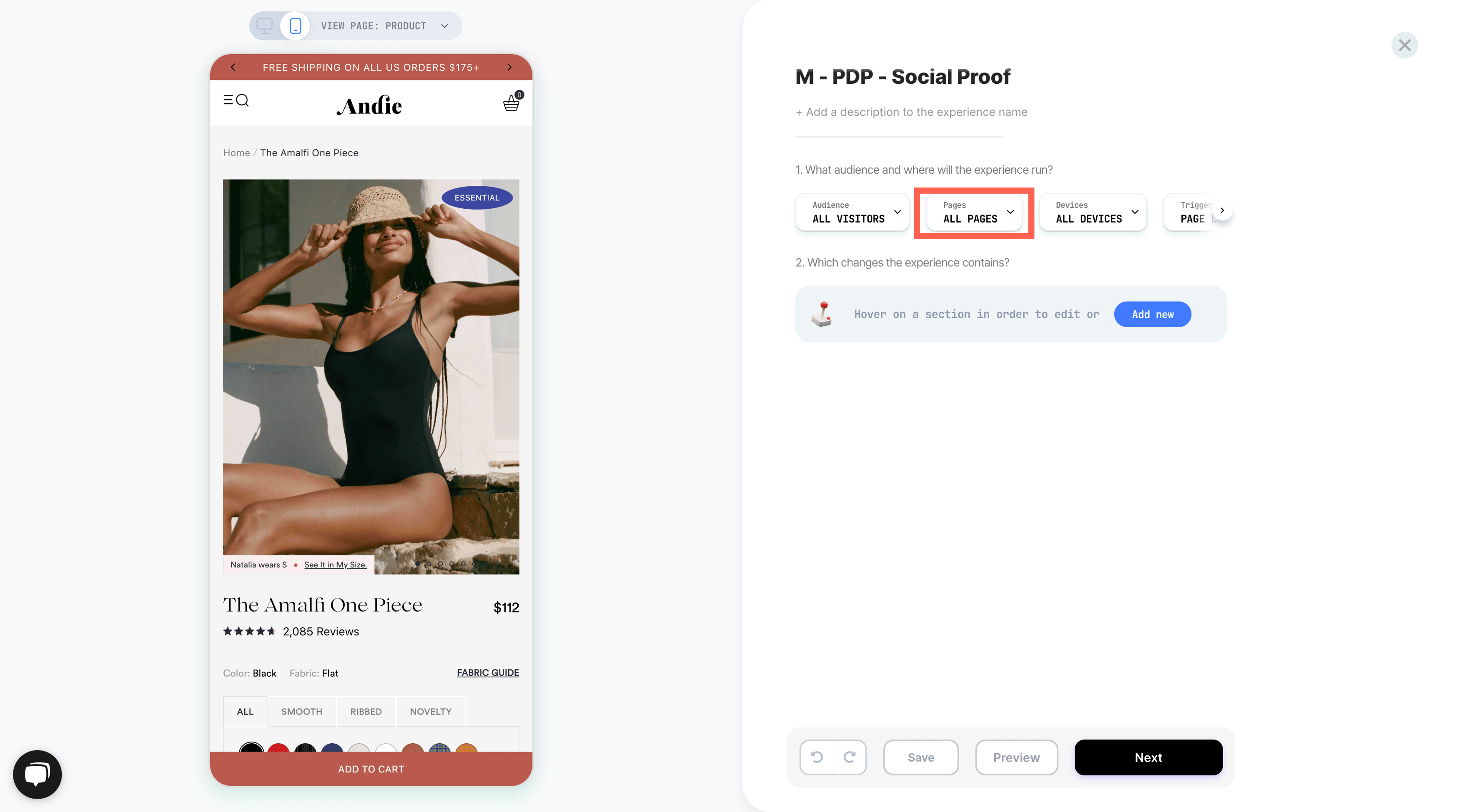Open the Fabric Guide link
Screen dimensions: 1459x812
pos(488,672)
